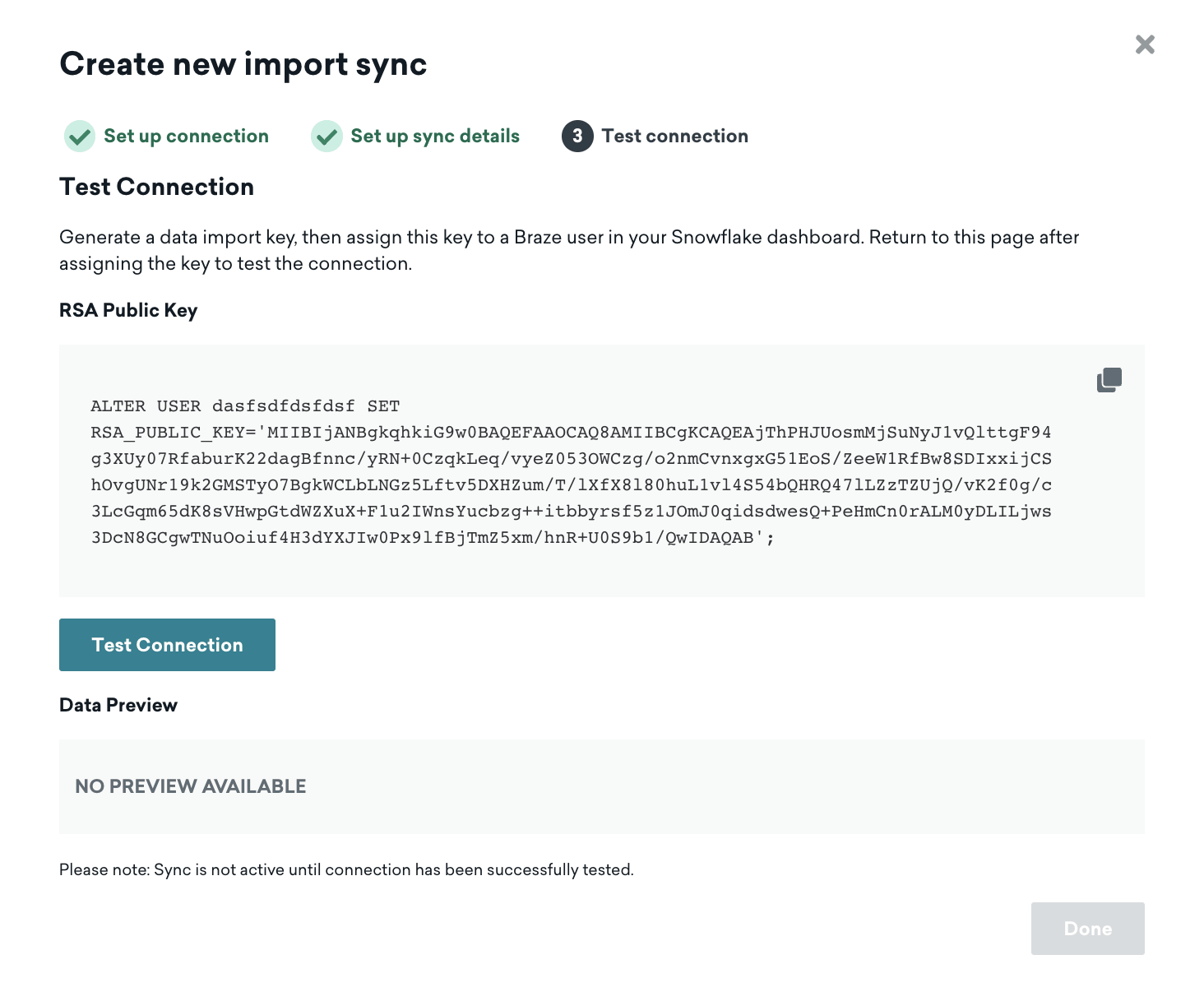Image resolution: width=1204 pixels, height=1001 pixels.
Task: Select the Test connection step label
Action: 674,137
